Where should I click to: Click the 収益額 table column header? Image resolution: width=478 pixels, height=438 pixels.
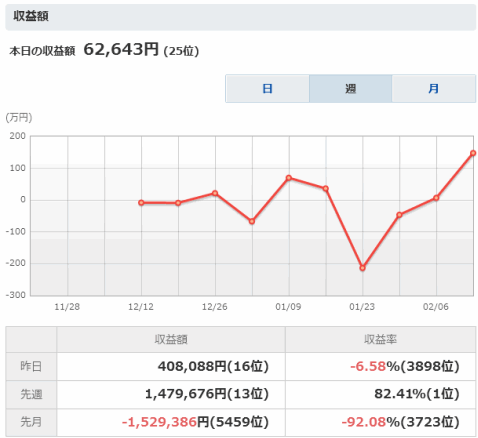click(171, 339)
